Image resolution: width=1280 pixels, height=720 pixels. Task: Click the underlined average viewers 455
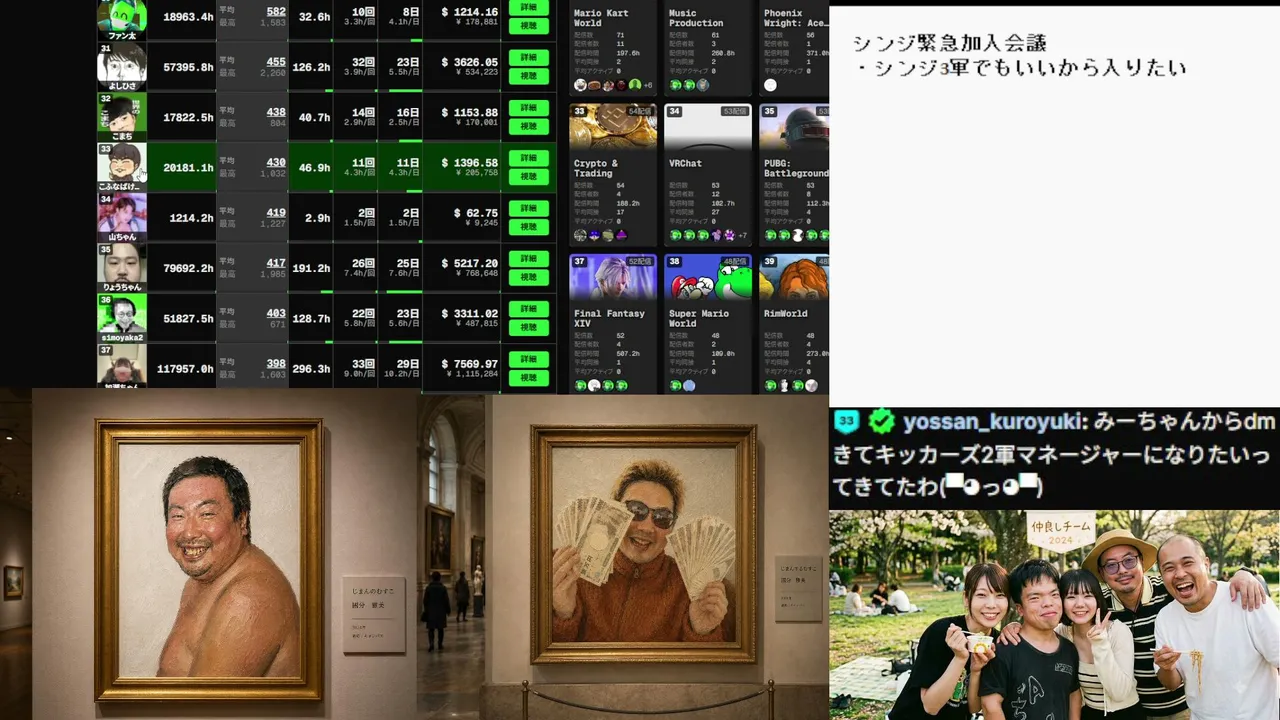coord(276,62)
